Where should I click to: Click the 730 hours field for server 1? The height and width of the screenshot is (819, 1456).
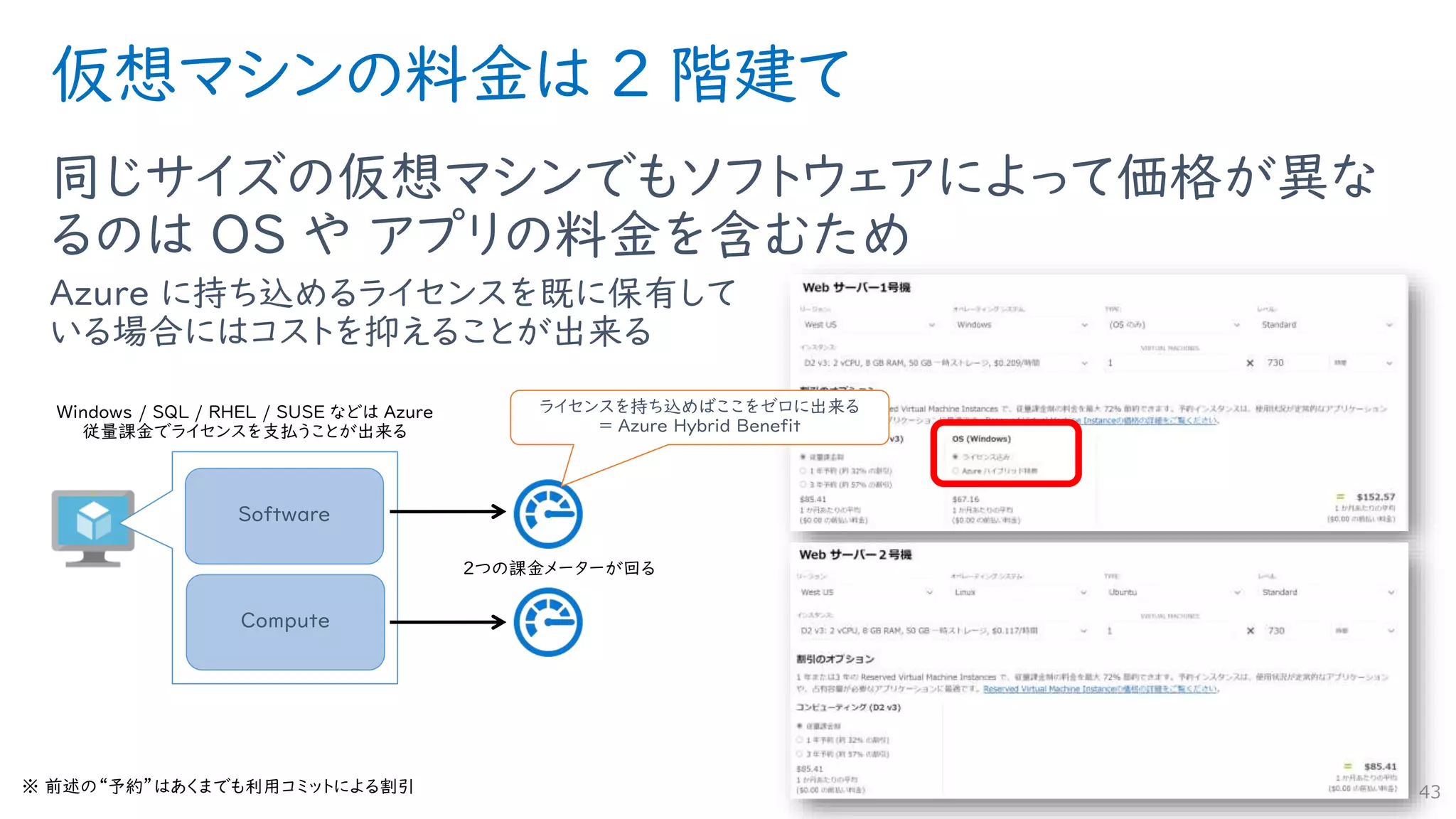(x=1295, y=363)
